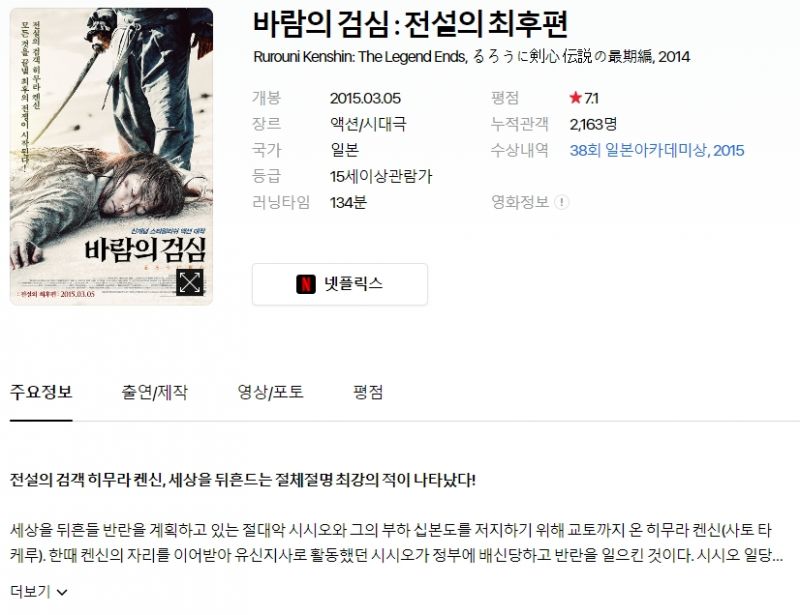Screen dimensions: 800x615
Task: Open the 넷플릭스 streaming button
Action: click(x=340, y=284)
